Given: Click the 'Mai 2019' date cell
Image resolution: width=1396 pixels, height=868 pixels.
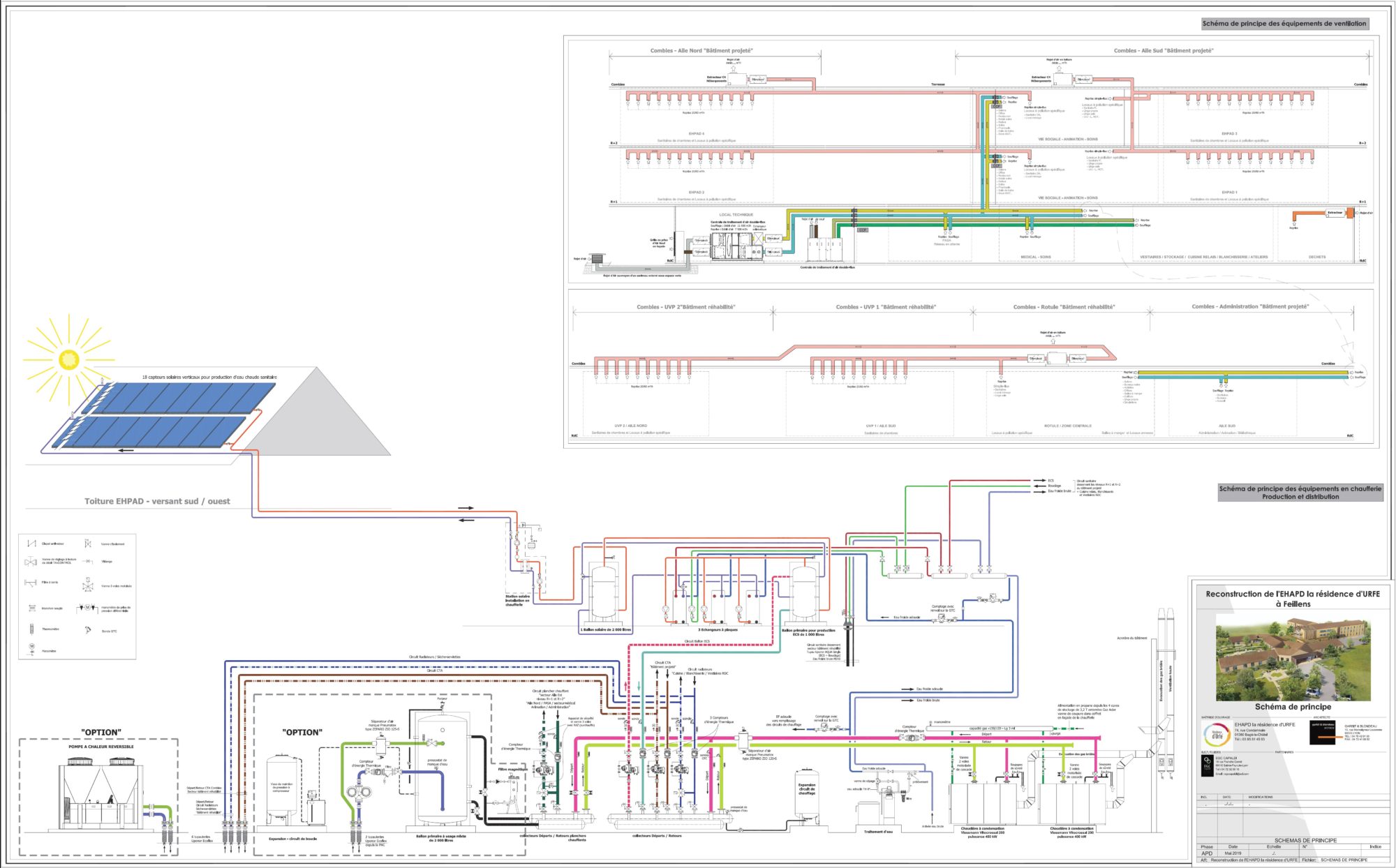Looking at the screenshot, I should 1233,853.
